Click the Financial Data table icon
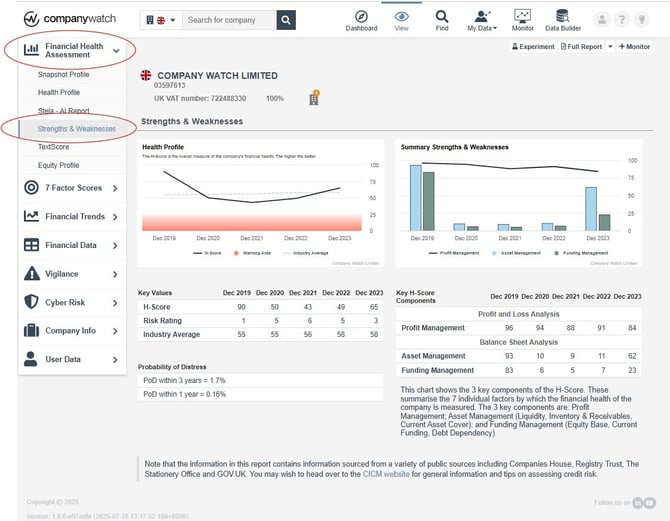The image size is (670, 521). (x=31, y=244)
